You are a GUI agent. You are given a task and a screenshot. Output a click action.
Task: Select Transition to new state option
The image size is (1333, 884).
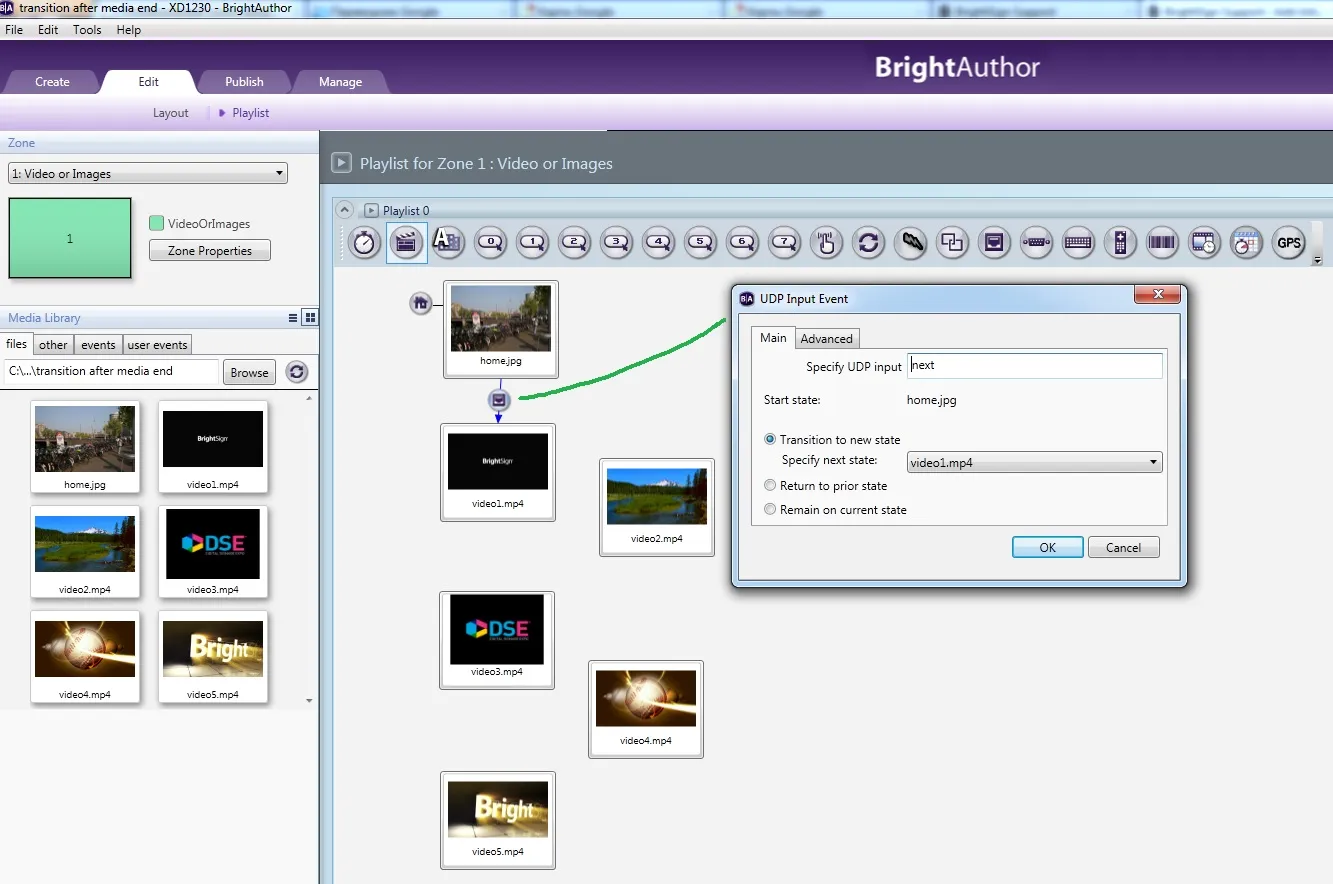pyautogui.click(x=770, y=439)
